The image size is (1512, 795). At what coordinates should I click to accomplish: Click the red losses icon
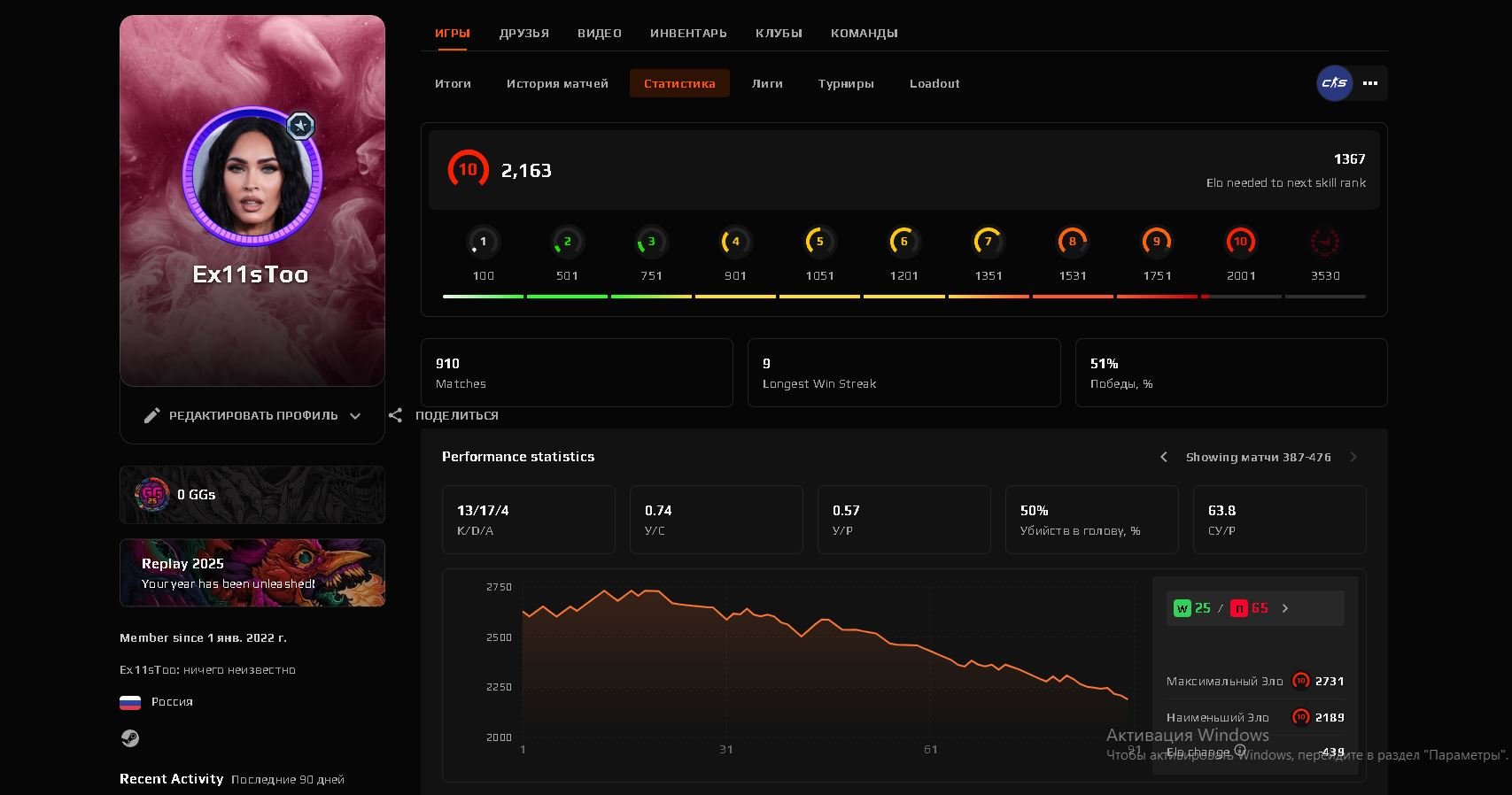point(1239,608)
